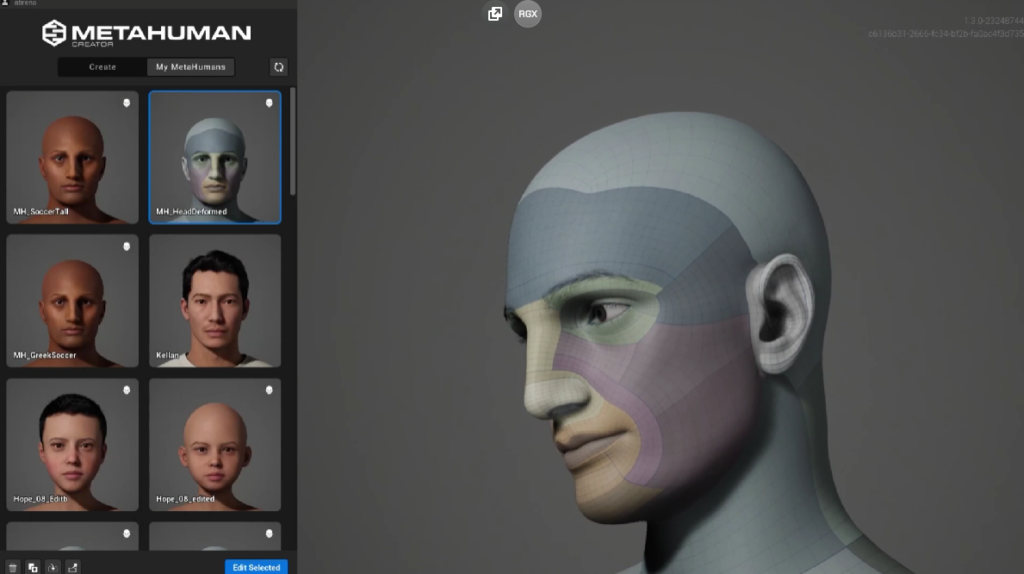This screenshot has width=1024, height=574.
Task: Click the export icon in bottom toolbar
Action: (x=73, y=567)
